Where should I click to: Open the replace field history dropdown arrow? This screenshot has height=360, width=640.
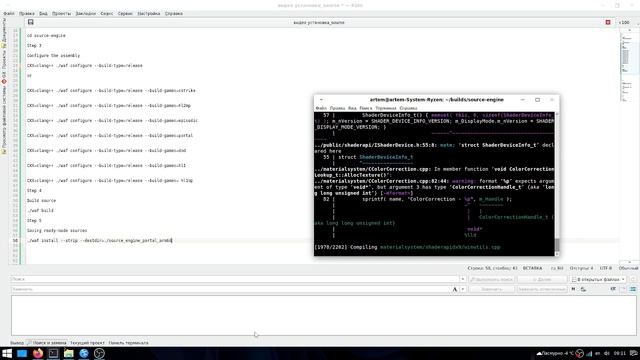click(x=463, y=289)
